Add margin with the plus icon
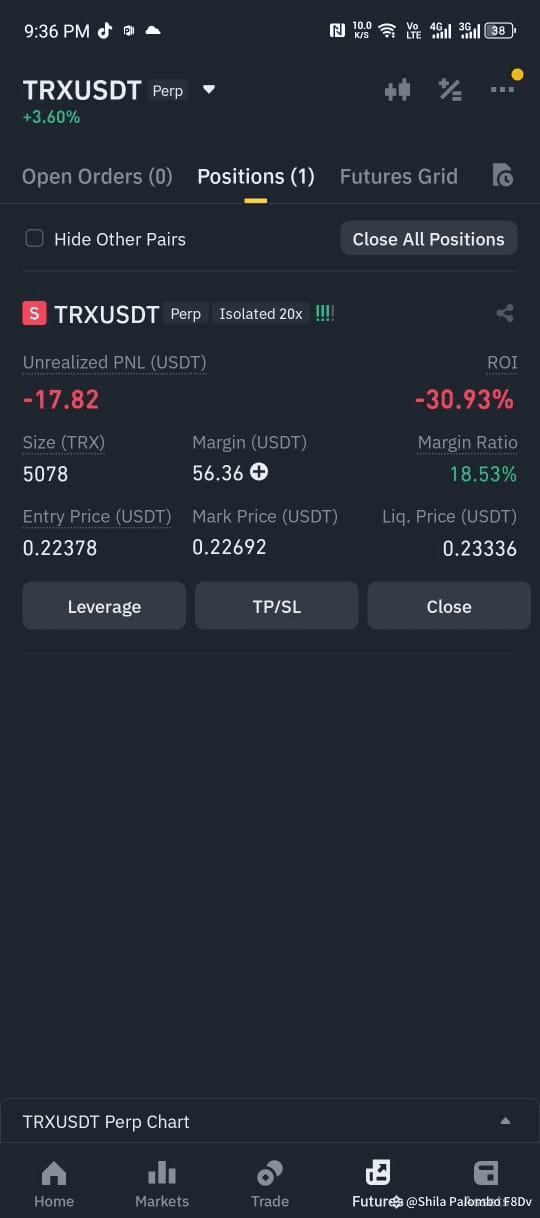The width and height of the screenshot is (540, 1218). 259,472
